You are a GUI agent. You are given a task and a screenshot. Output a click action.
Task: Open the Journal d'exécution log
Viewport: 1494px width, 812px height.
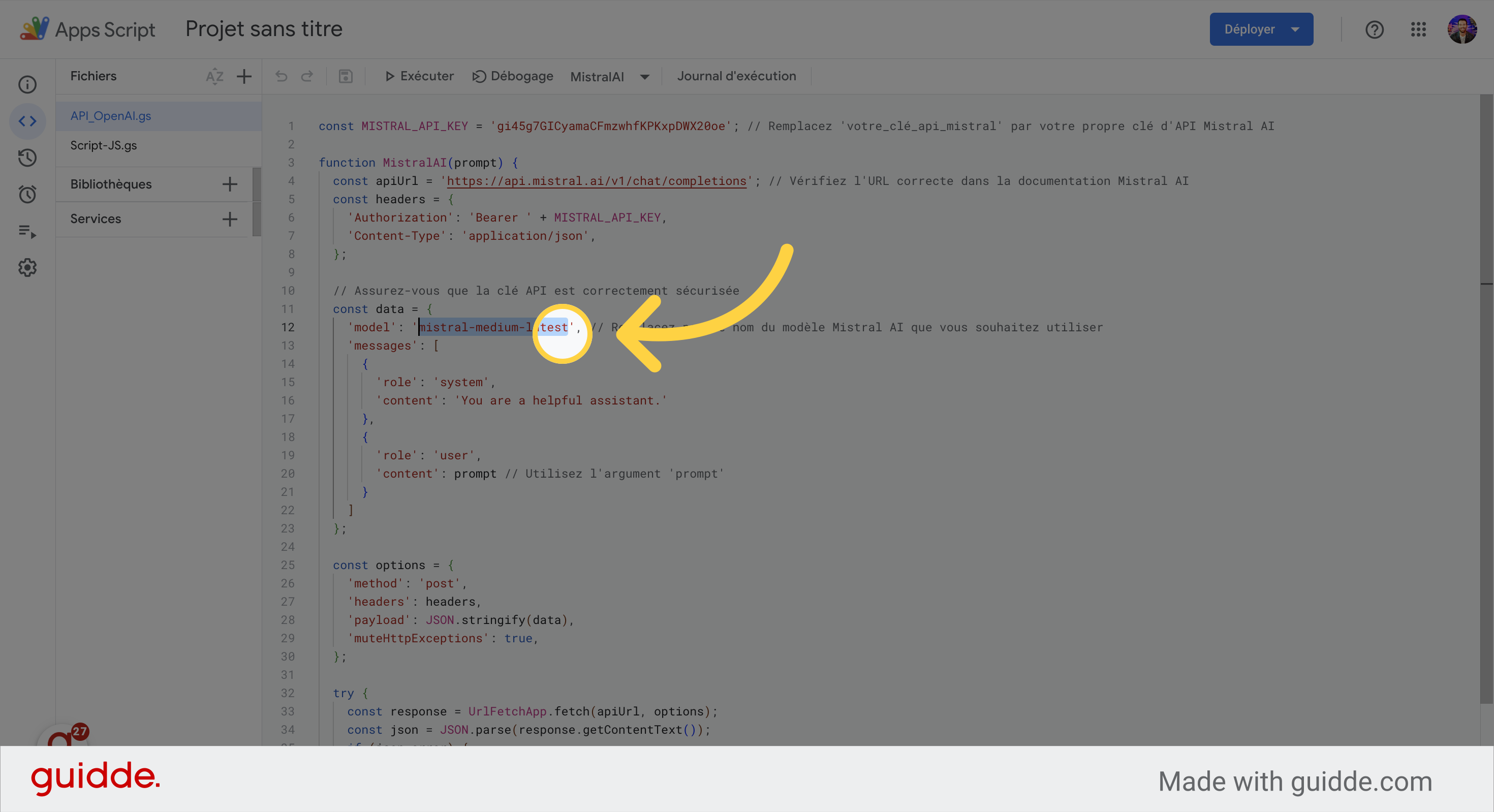coord(736,77)
